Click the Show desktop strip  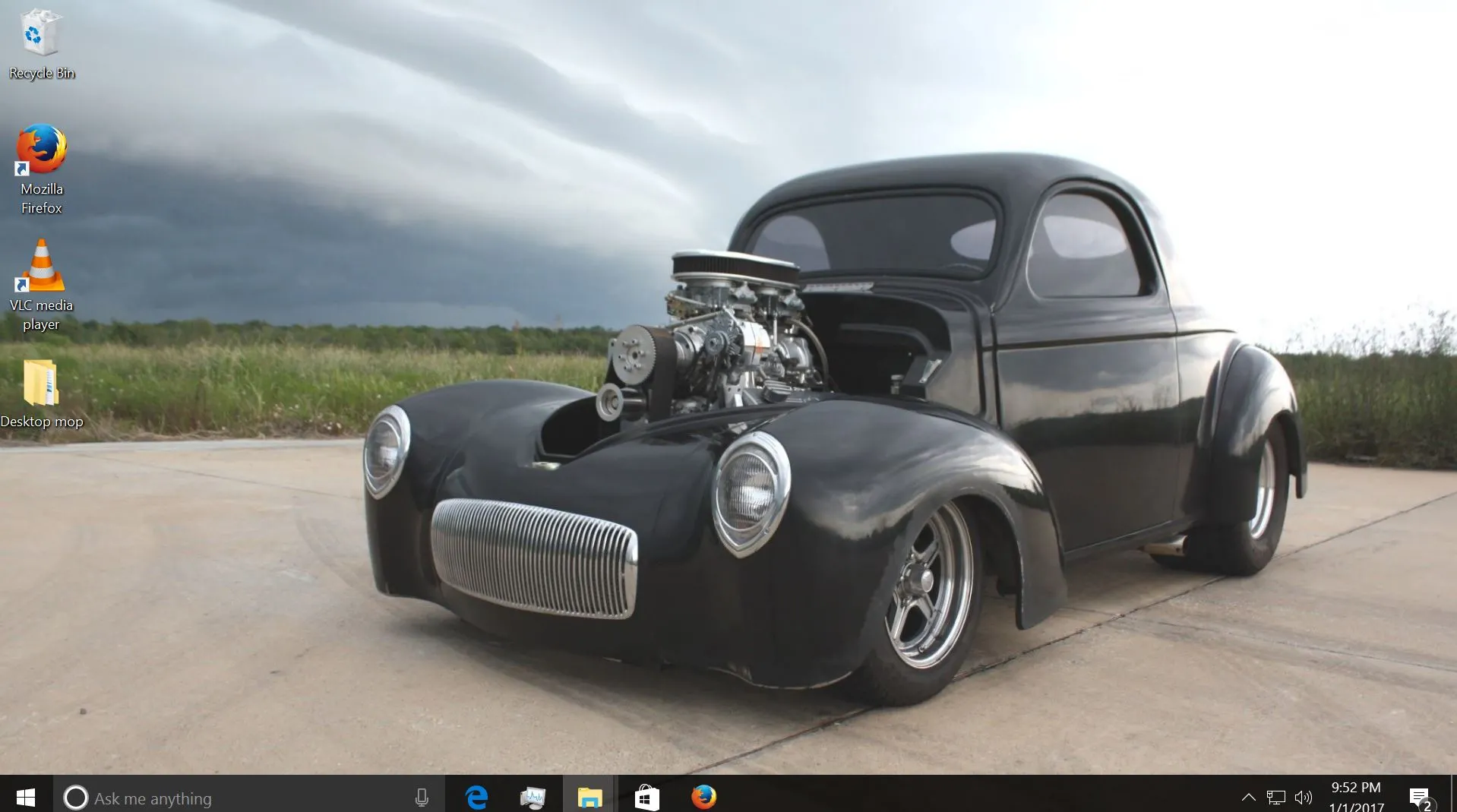[x=1453, y=794]
